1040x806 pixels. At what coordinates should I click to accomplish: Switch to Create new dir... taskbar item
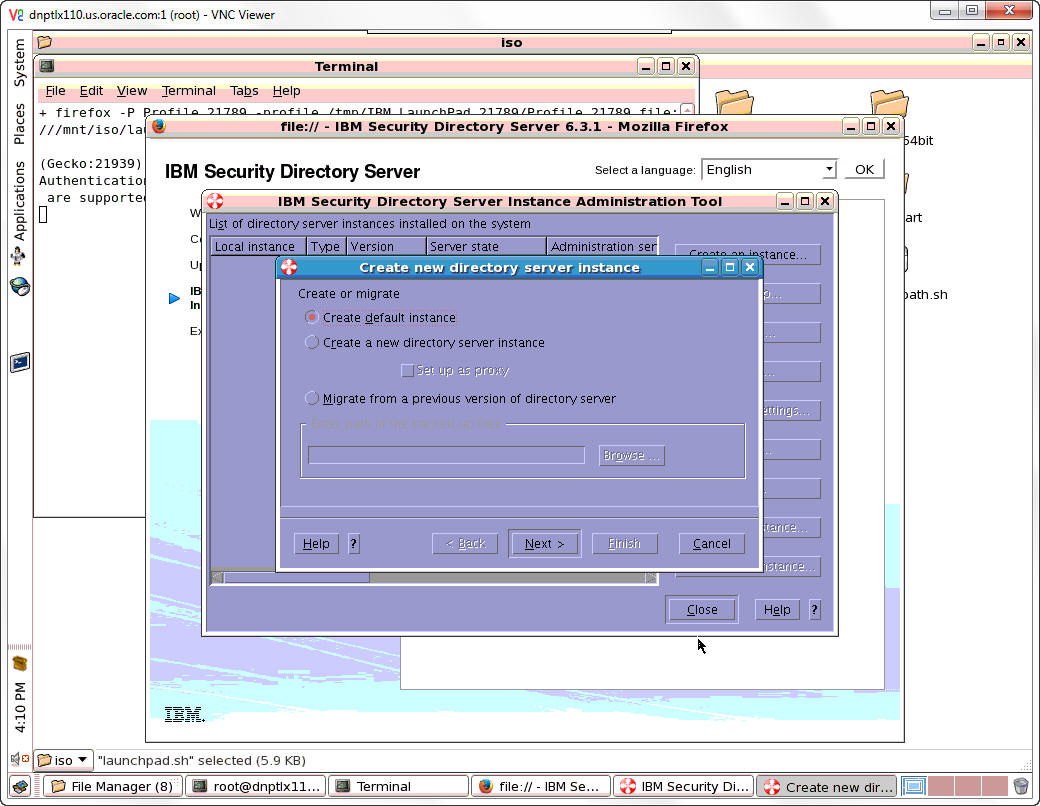(826, 786)
